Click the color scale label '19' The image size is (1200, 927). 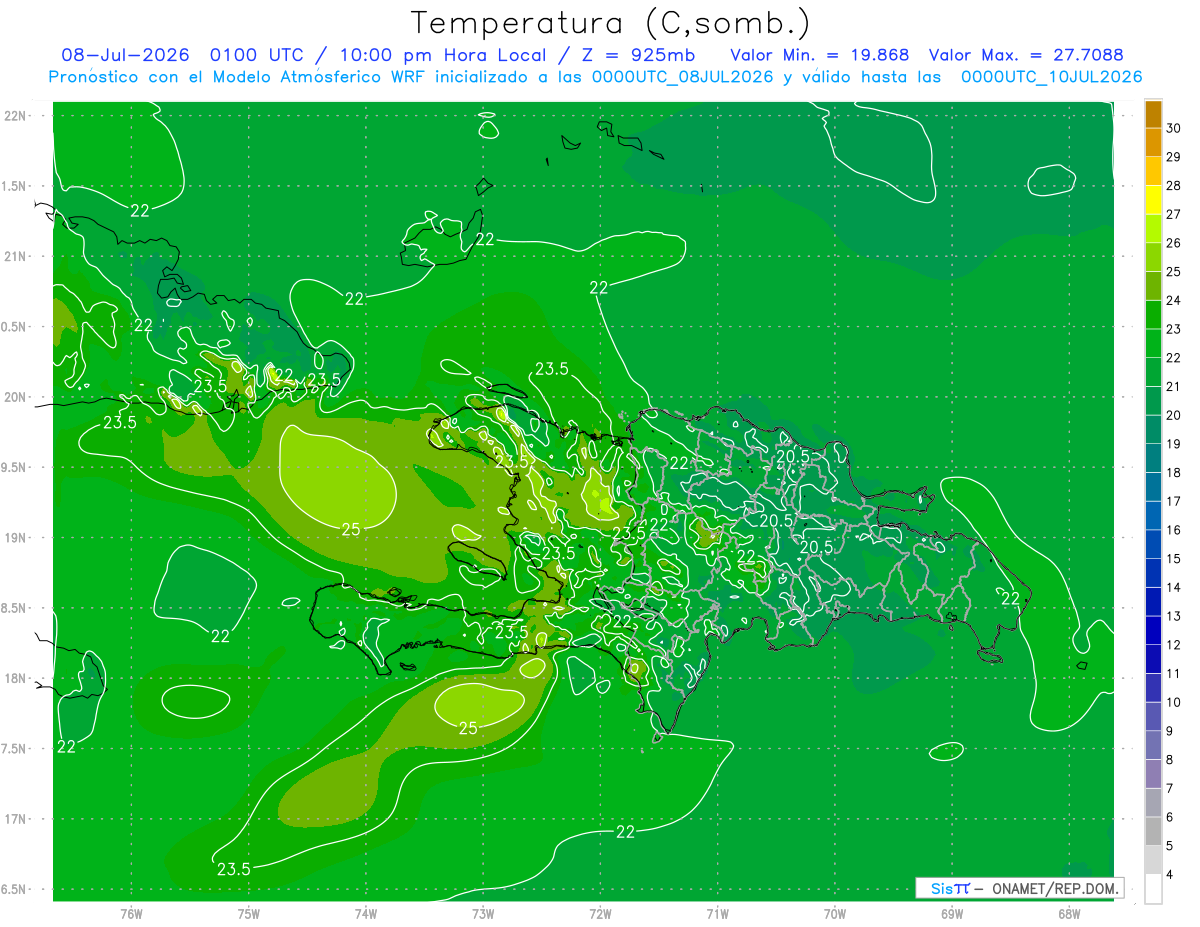coord(1174,444)
